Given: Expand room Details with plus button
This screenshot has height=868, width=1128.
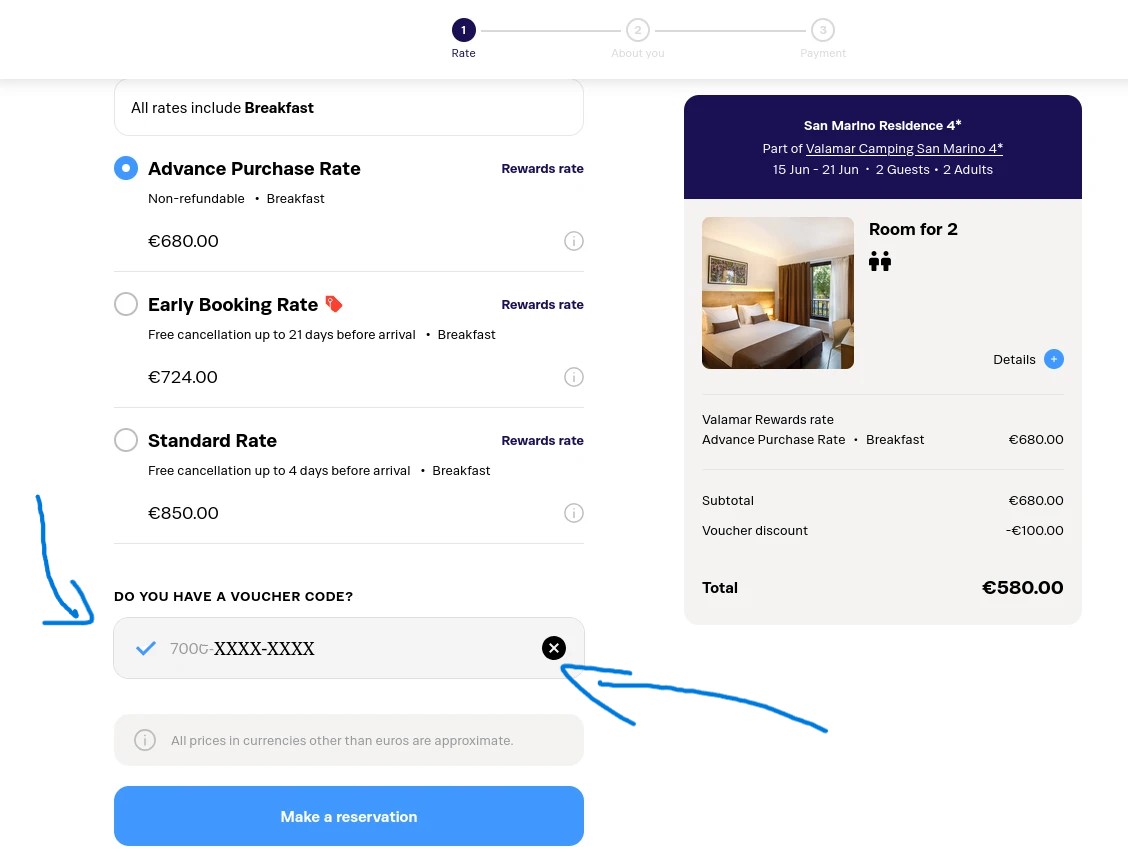Looking at the screenshot, I should 1054,359.
